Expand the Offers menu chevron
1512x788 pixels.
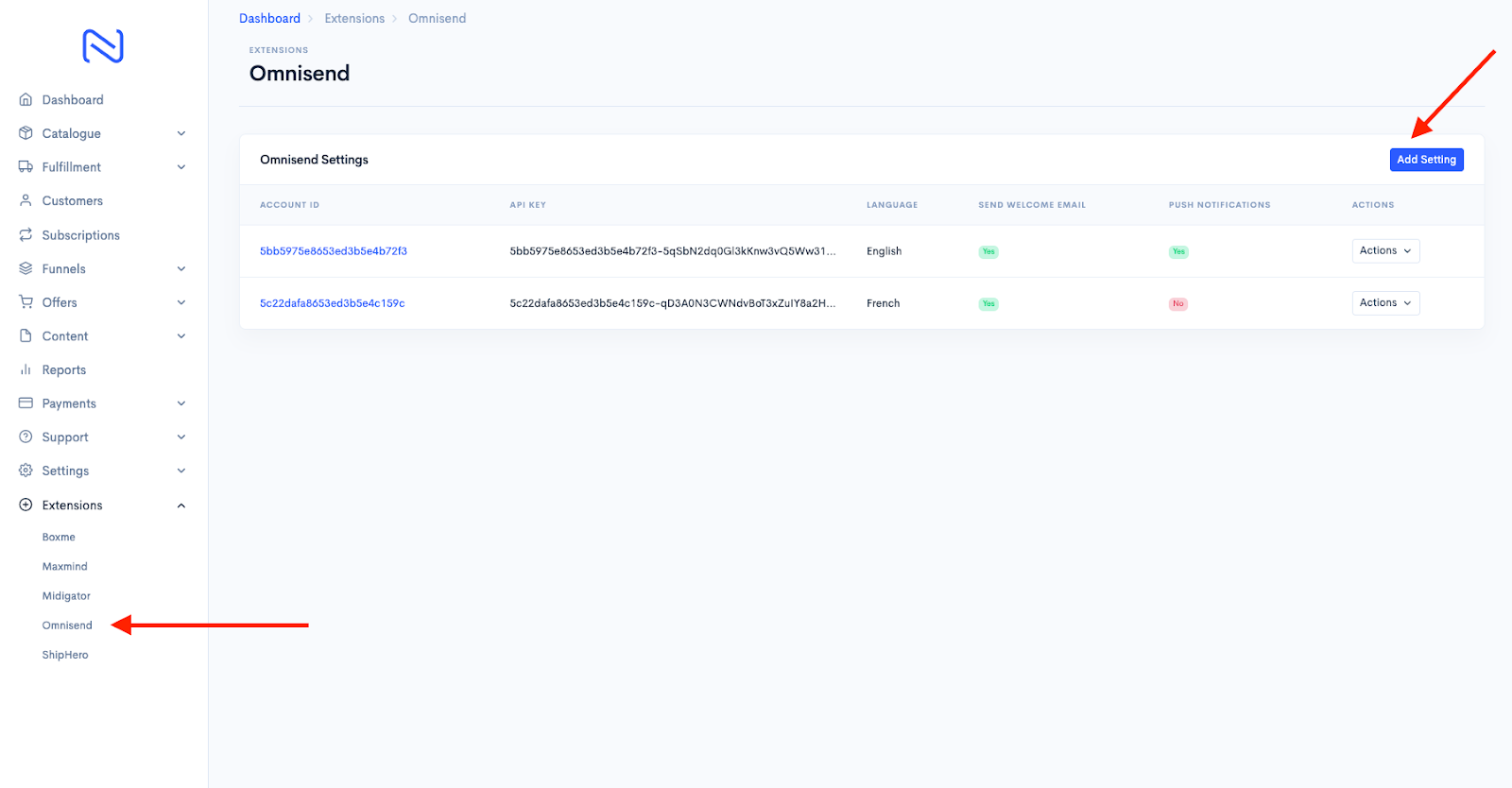pos(181,302)
